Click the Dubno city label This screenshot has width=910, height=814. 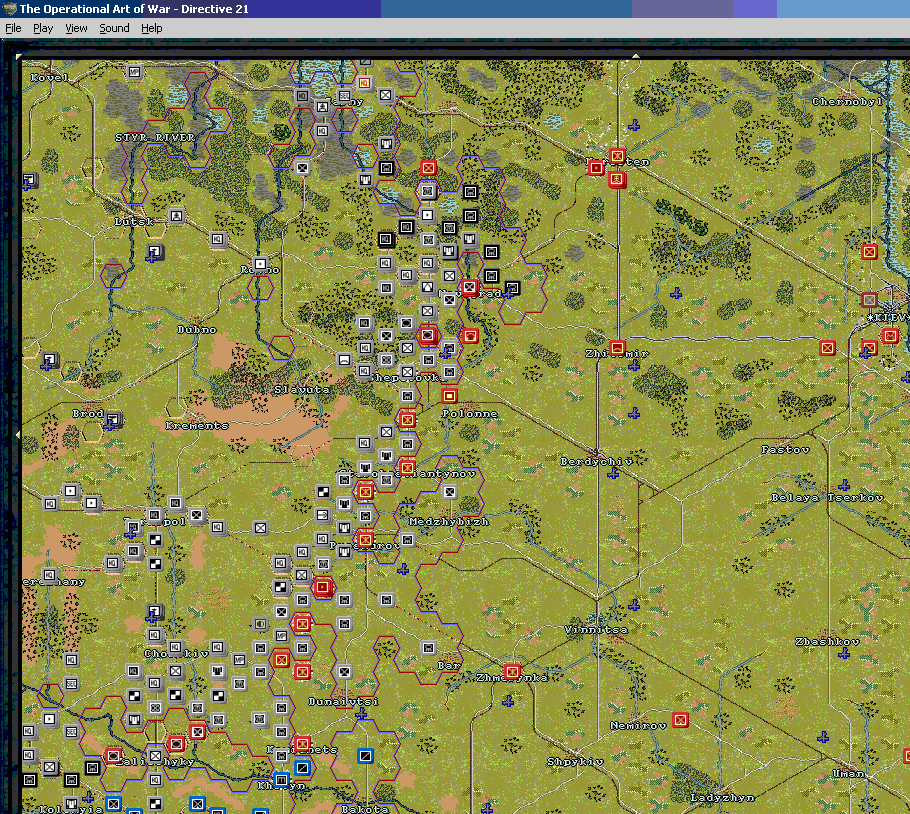coord(197,330)
